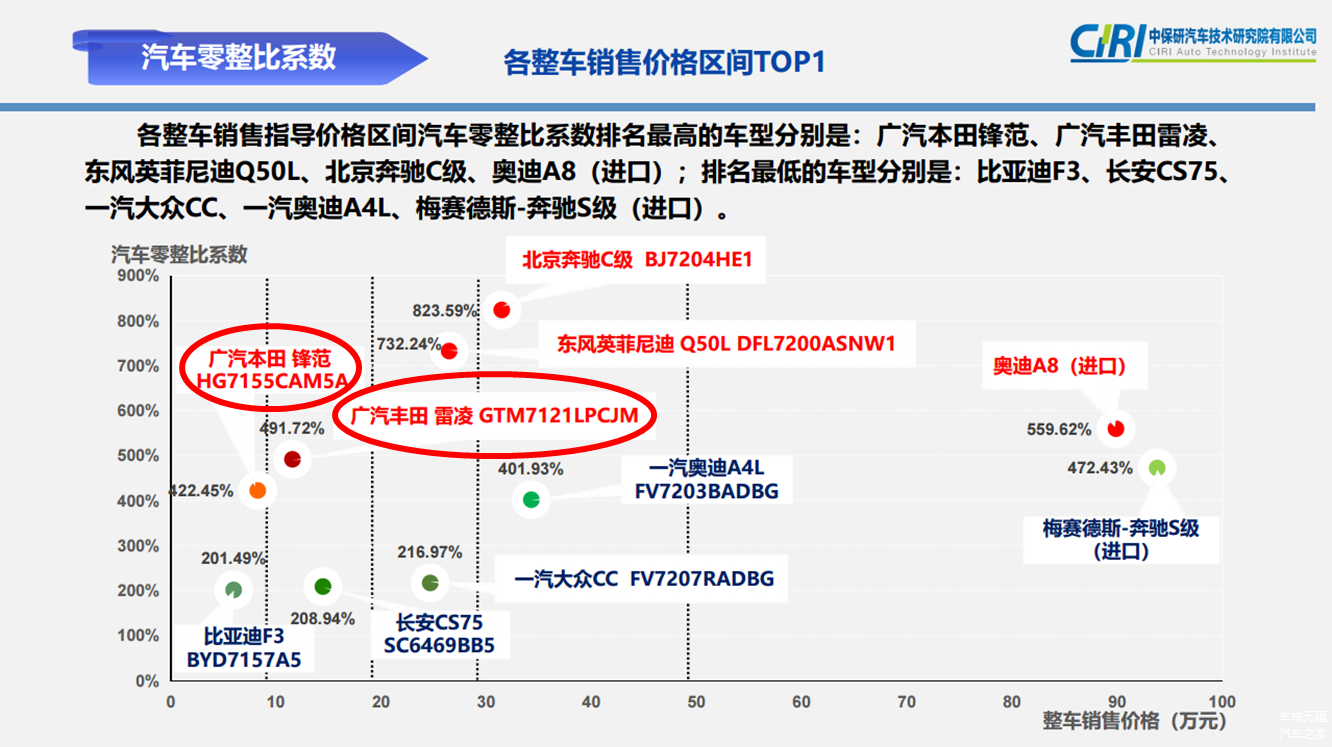
Task: Click the red data point for 823.59%
Action: [502, 309]
